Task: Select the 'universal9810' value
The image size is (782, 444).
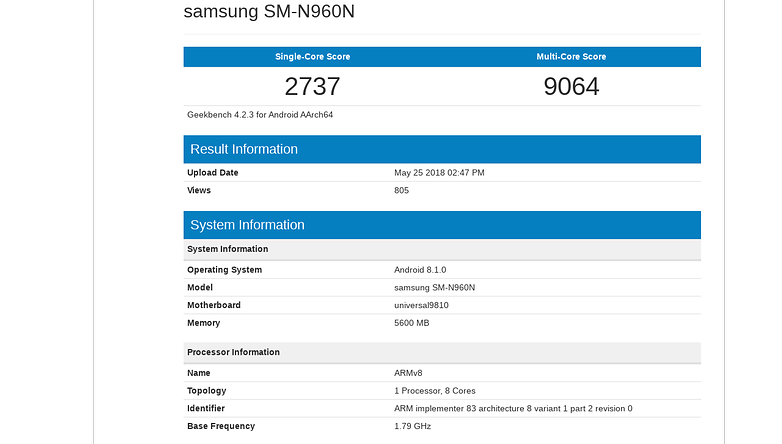Action: tap(421, 305)
